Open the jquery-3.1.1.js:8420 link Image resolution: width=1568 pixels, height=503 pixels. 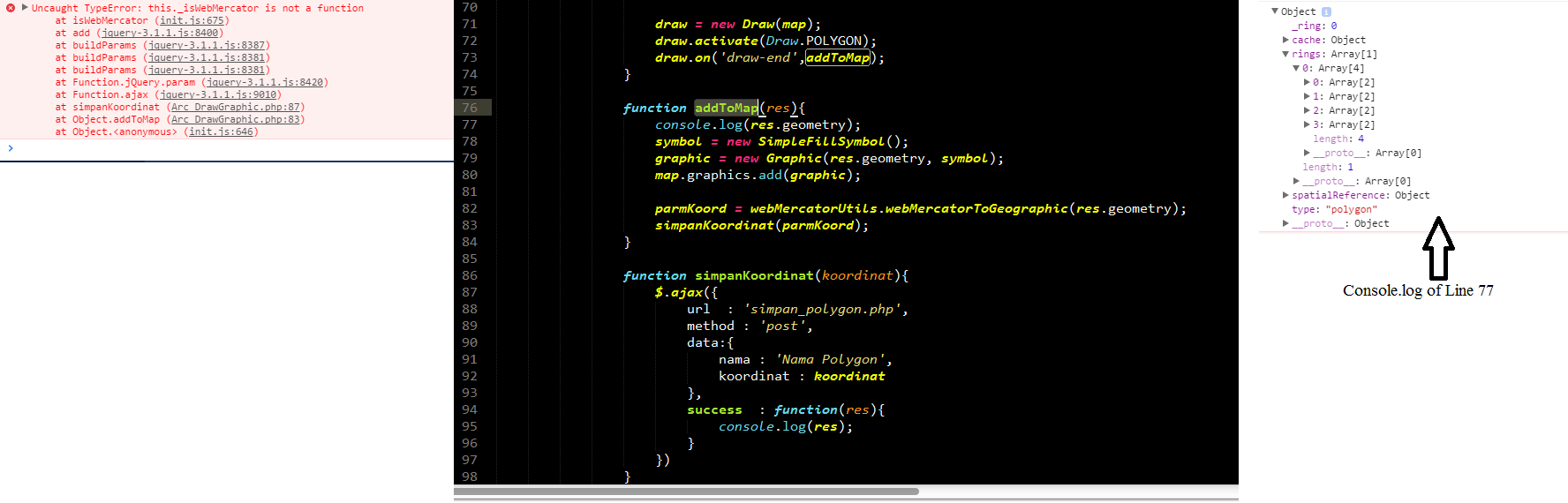(265, 82)
